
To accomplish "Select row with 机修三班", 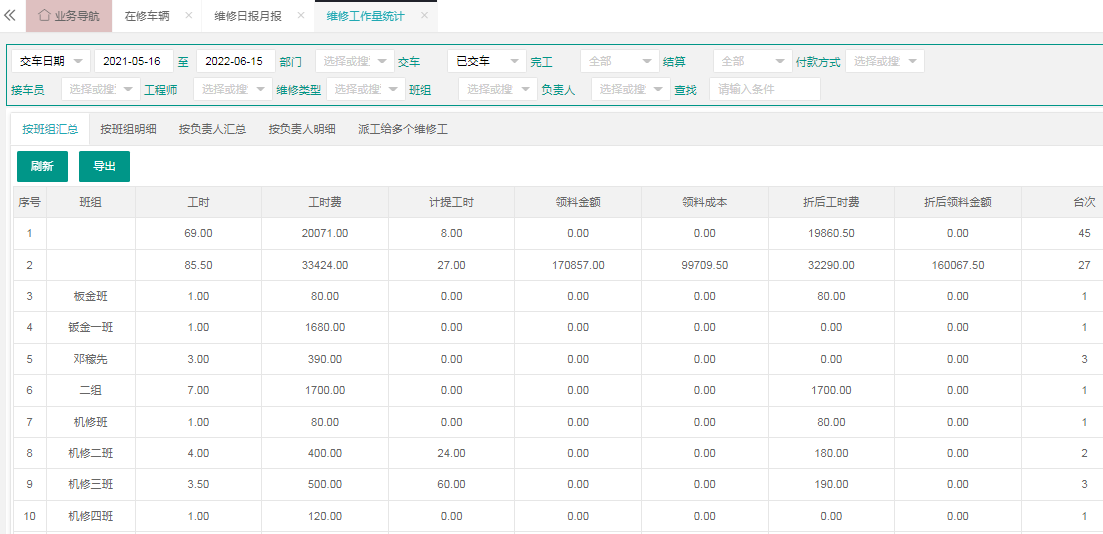I will pos(558,485).
